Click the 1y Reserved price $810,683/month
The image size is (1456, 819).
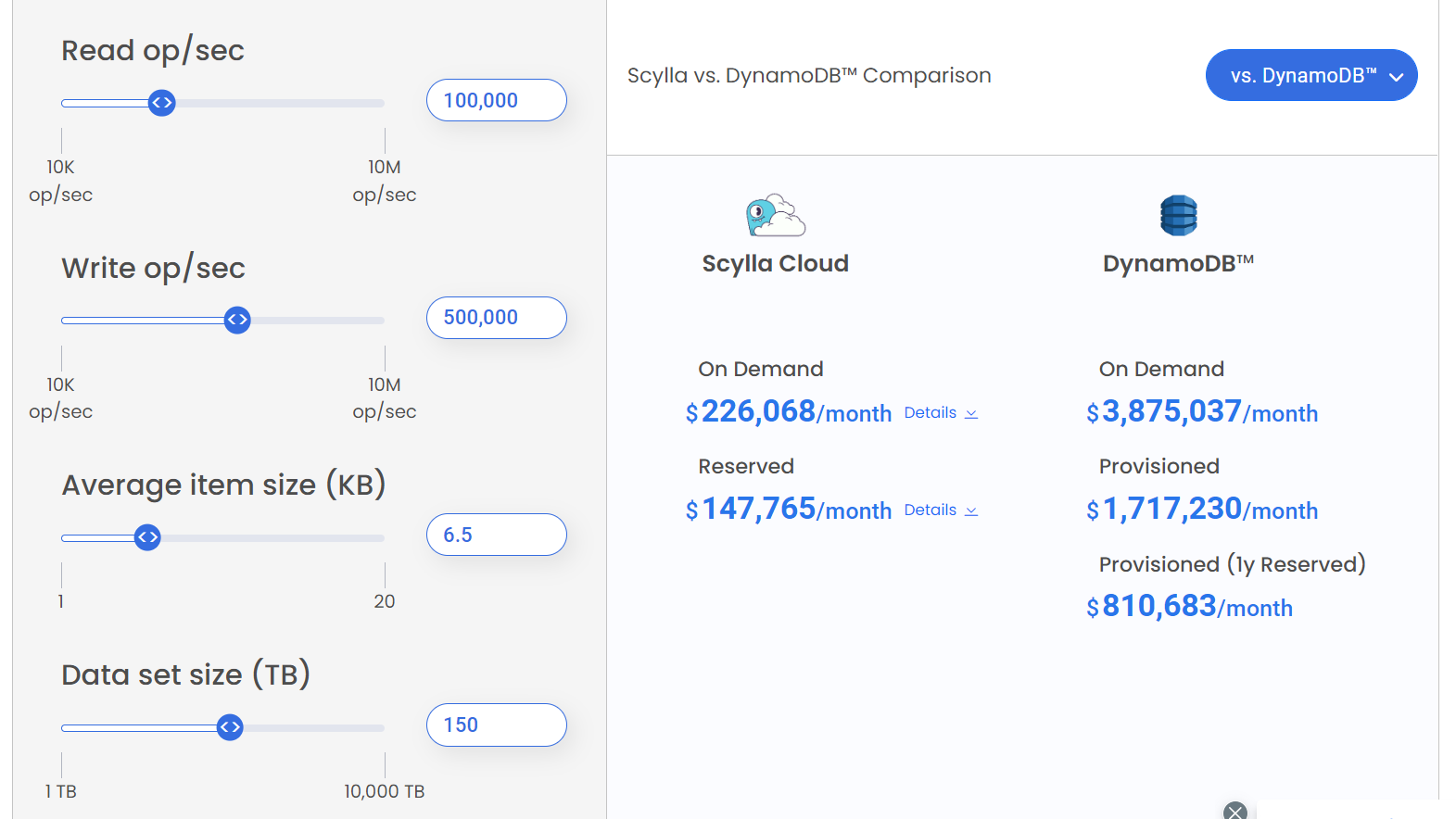pos(1189,606)
